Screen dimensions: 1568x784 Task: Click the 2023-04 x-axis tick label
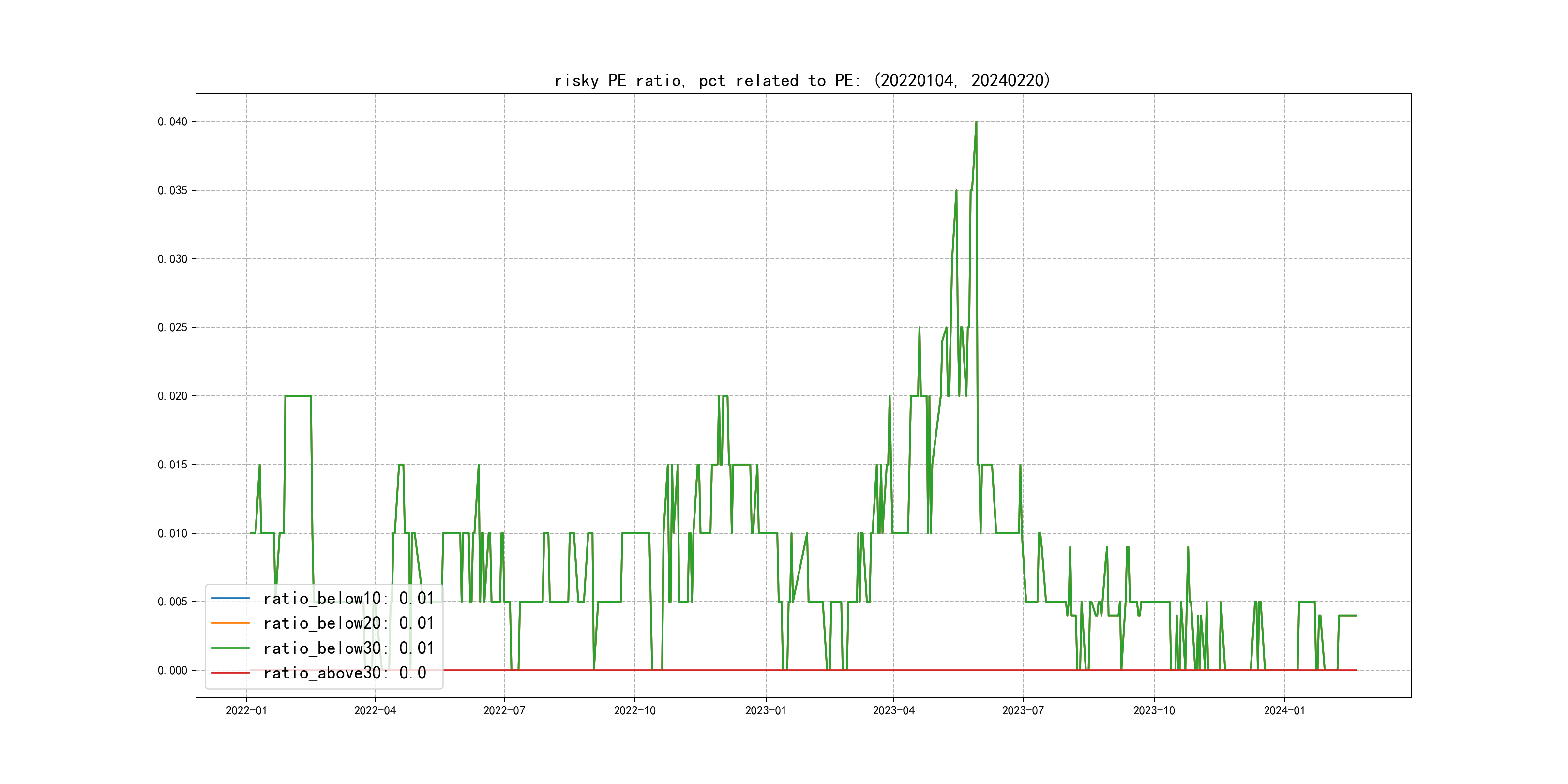pos(893,711)
